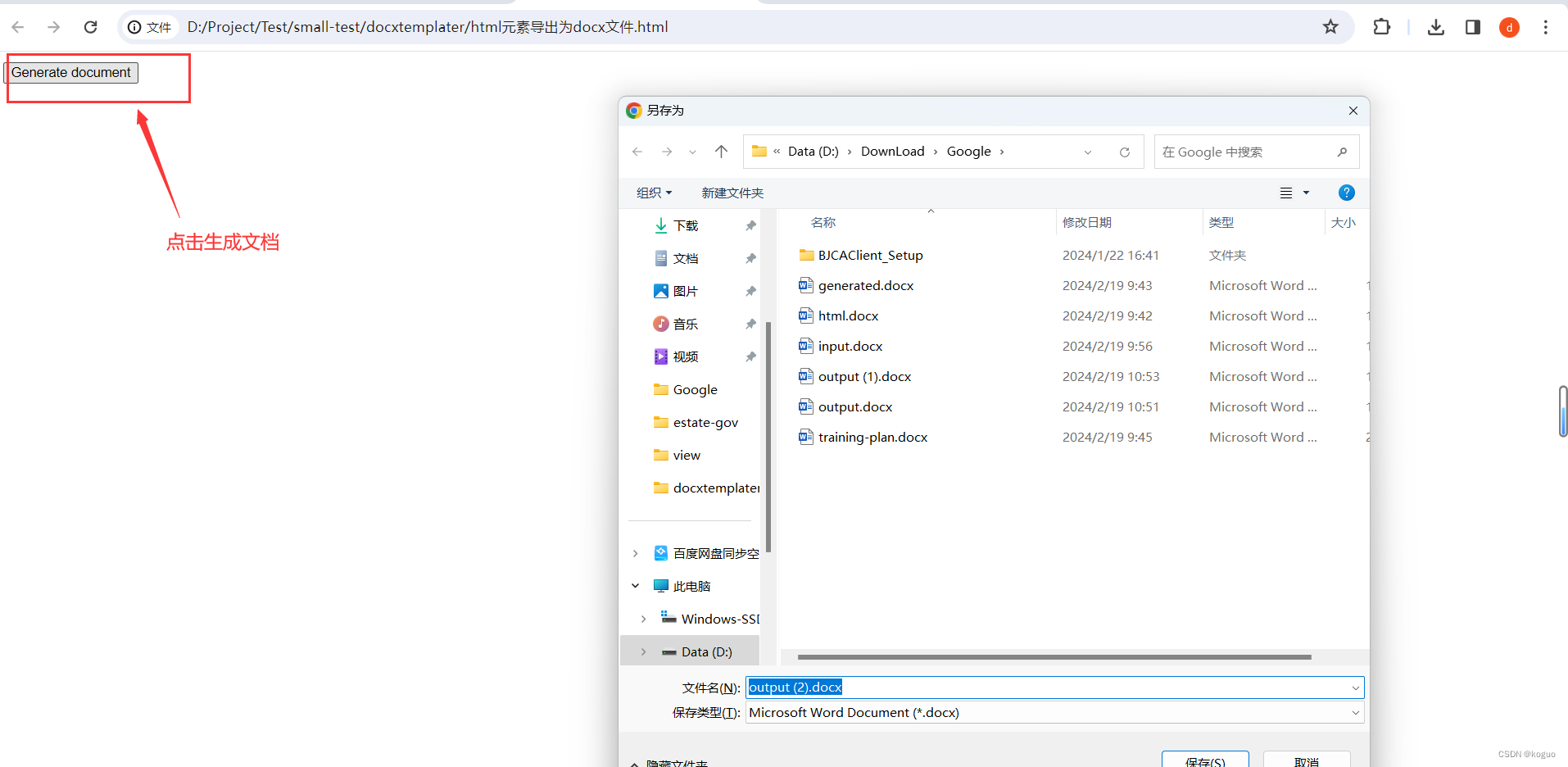Image resolution: width=1568 pixels, height=767 pixels.
Task: Open the view layout dropdown arrow
Action: click(x=1306, y=193)
